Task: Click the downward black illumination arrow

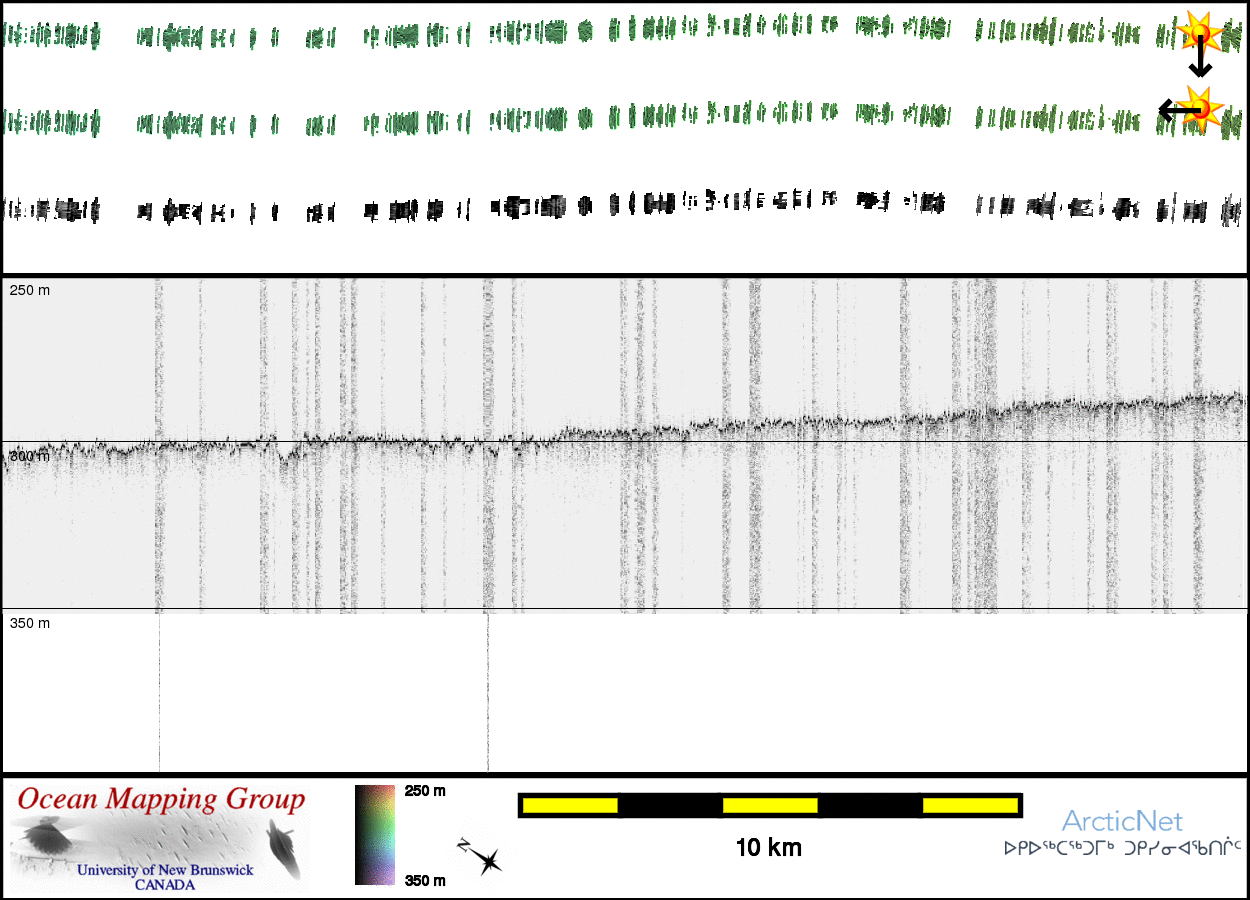Action: [1199, 62]
